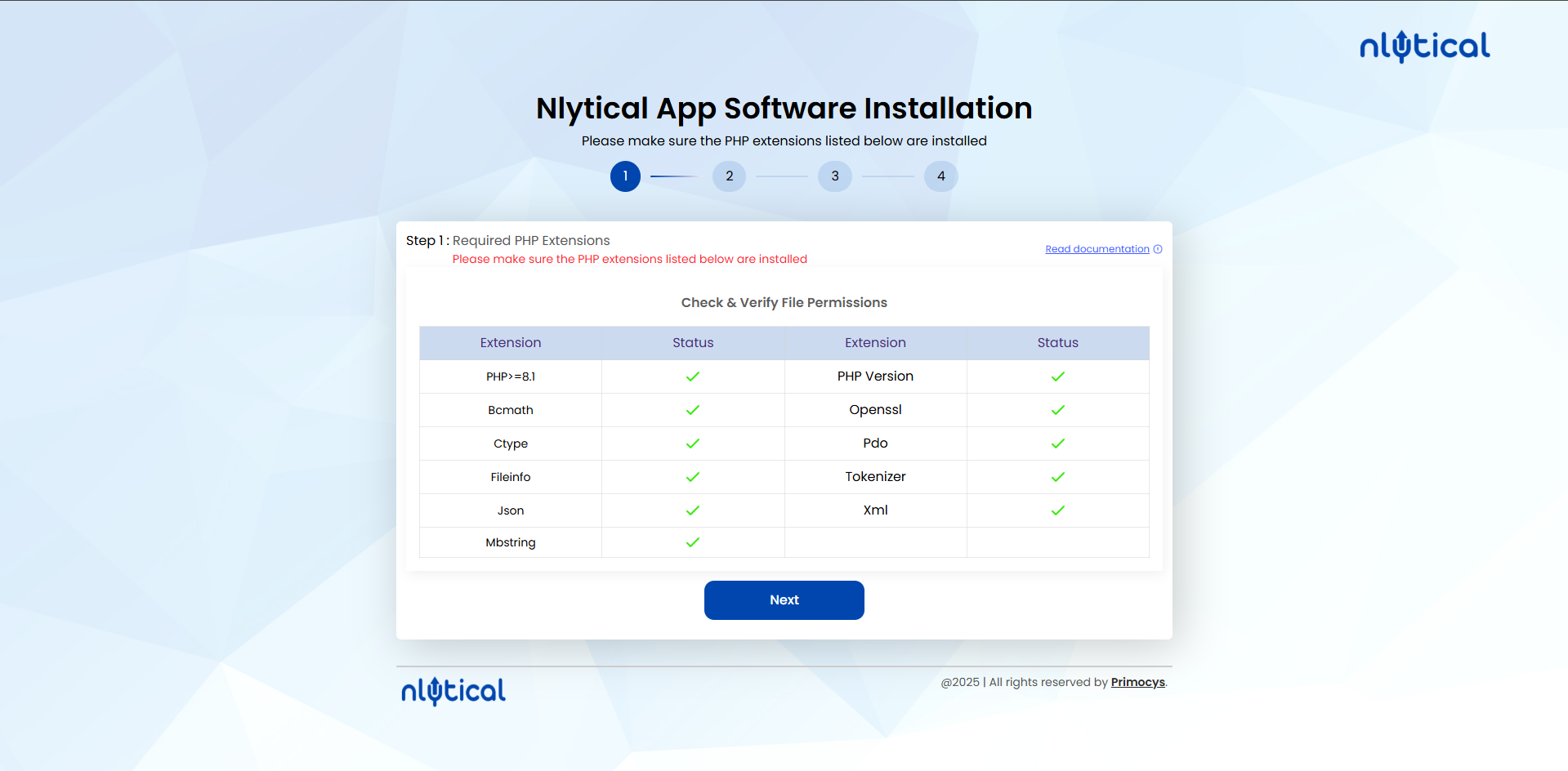
Task: Click the green checkmark for PHP>=8.1
Action: click(693, 377)
